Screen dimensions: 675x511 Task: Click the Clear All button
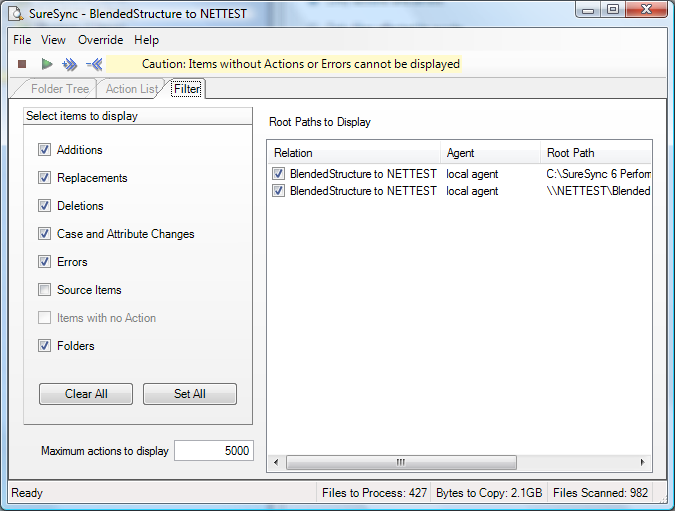(86, 394)
